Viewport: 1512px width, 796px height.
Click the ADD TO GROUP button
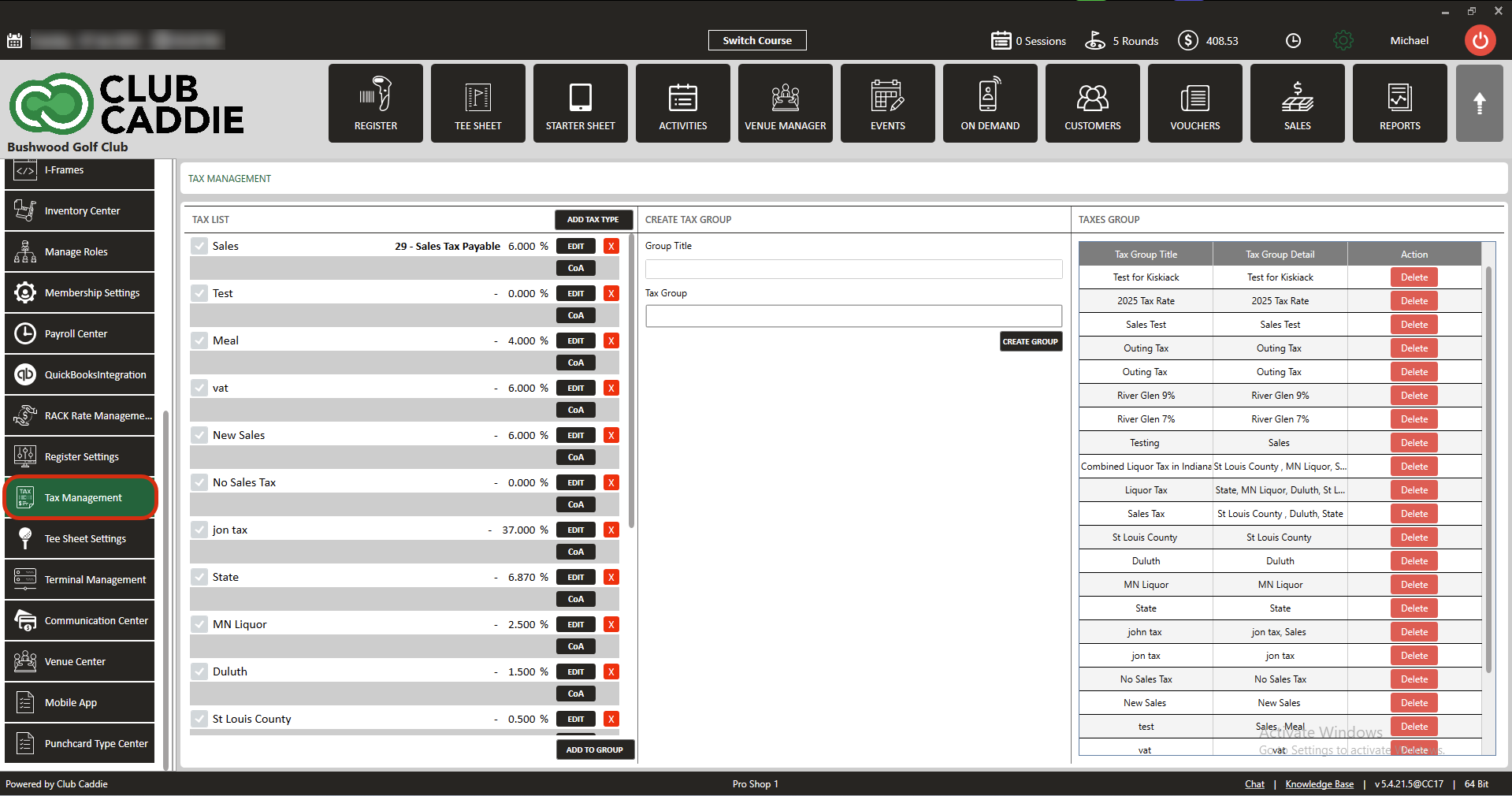[594, 750]
